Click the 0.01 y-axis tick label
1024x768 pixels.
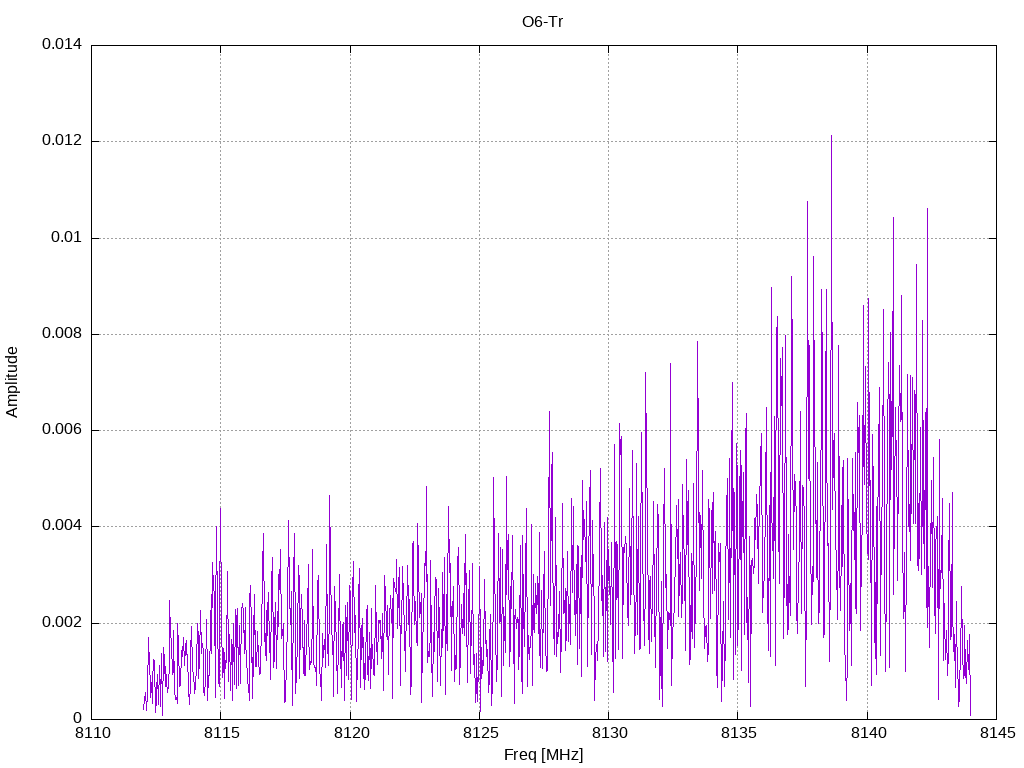[x=67, y=237]
